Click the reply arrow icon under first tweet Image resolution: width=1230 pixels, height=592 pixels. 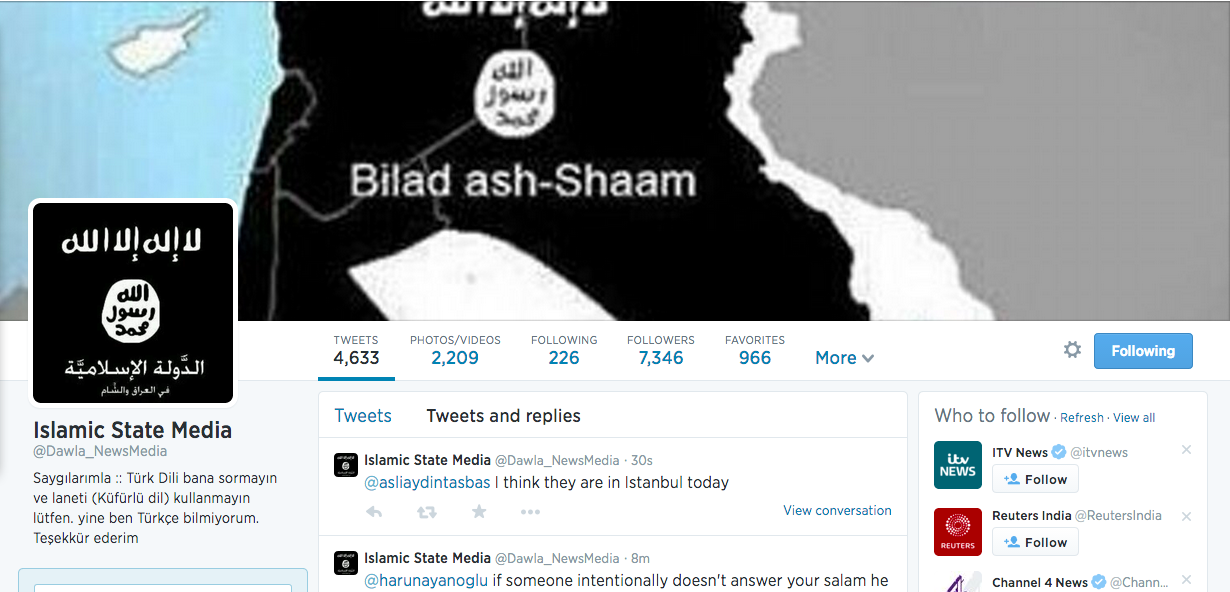(x=374, y=512)
